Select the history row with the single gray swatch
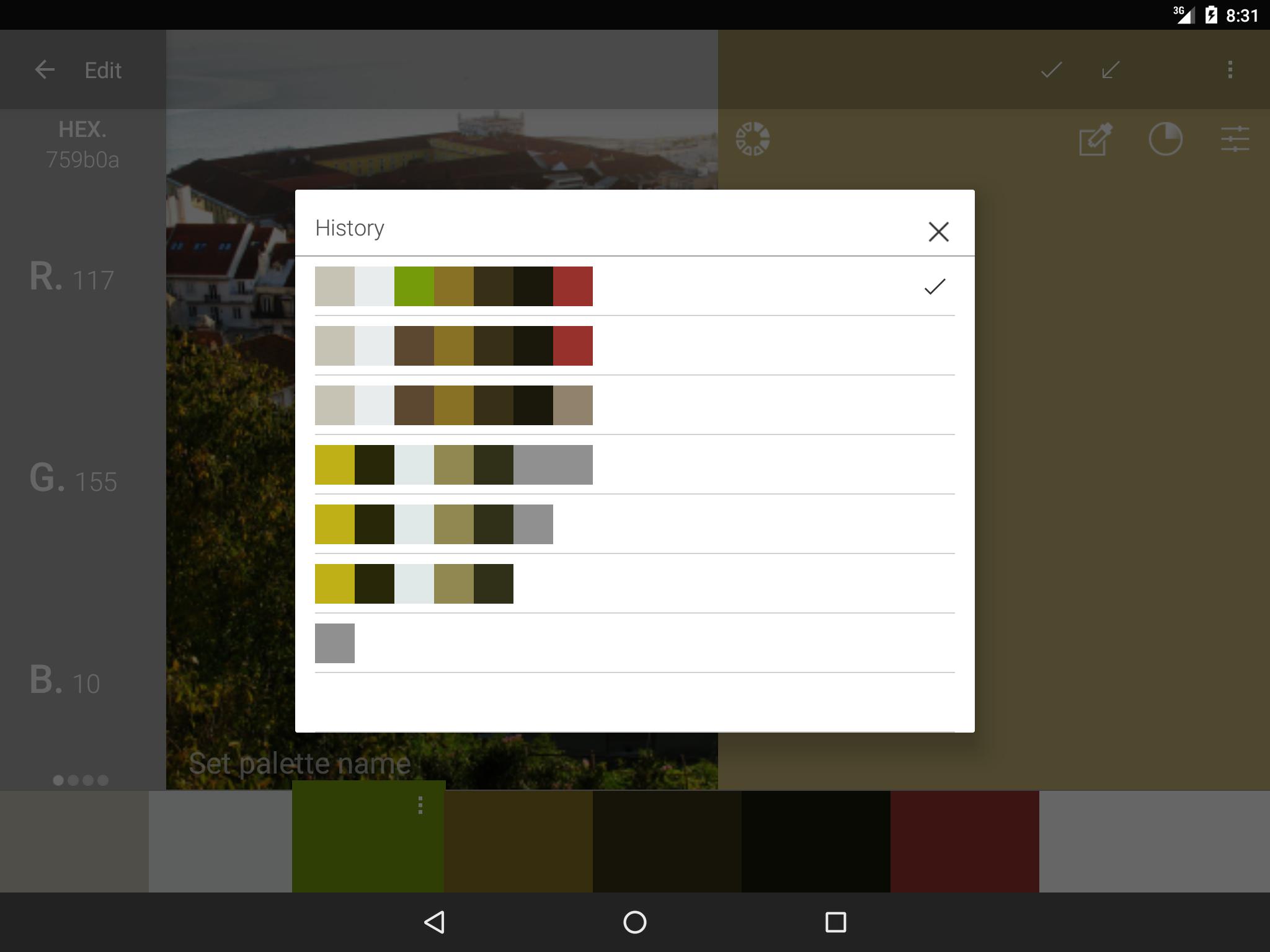 [634, 643]
